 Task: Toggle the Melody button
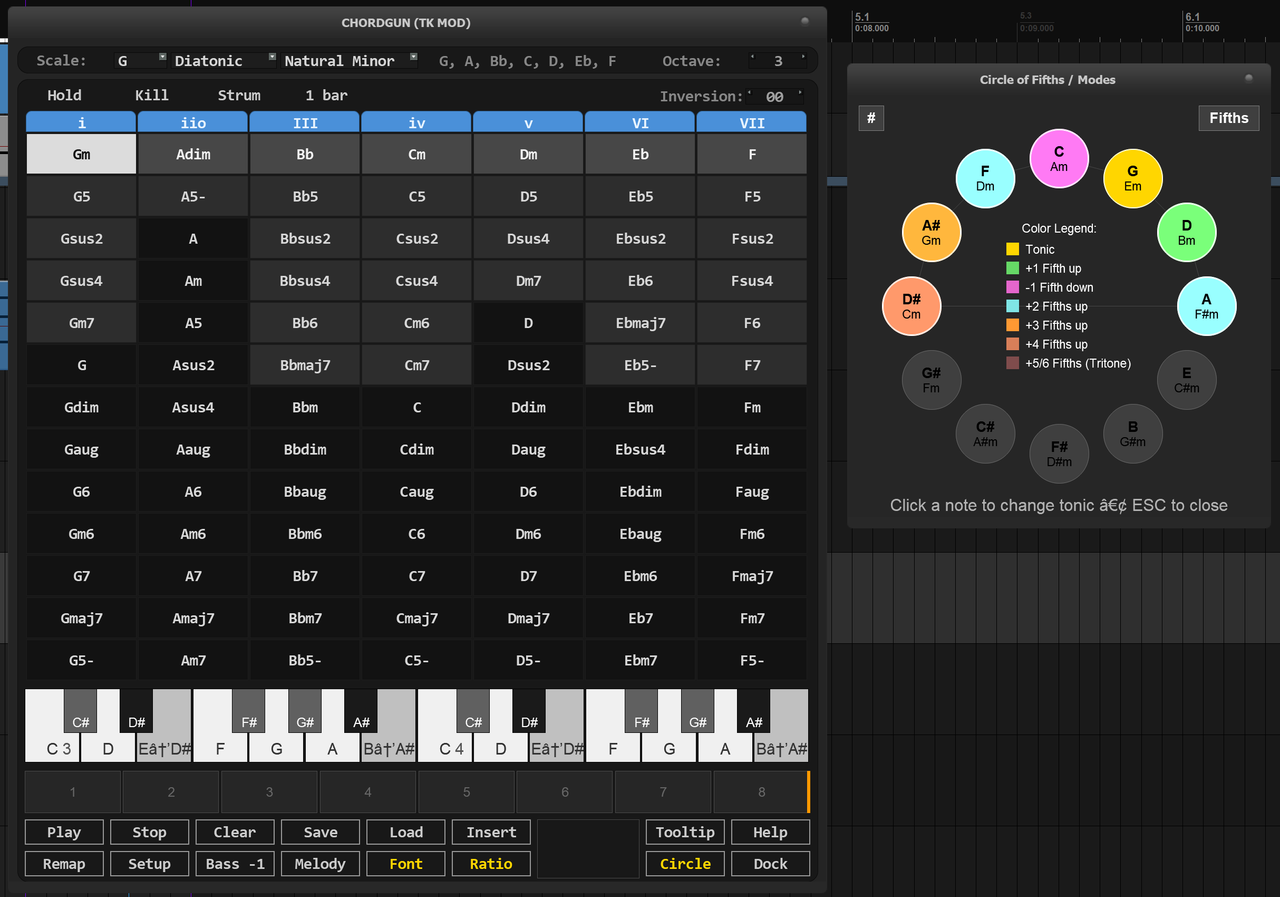pyautogui.click(x=320, y=864)
